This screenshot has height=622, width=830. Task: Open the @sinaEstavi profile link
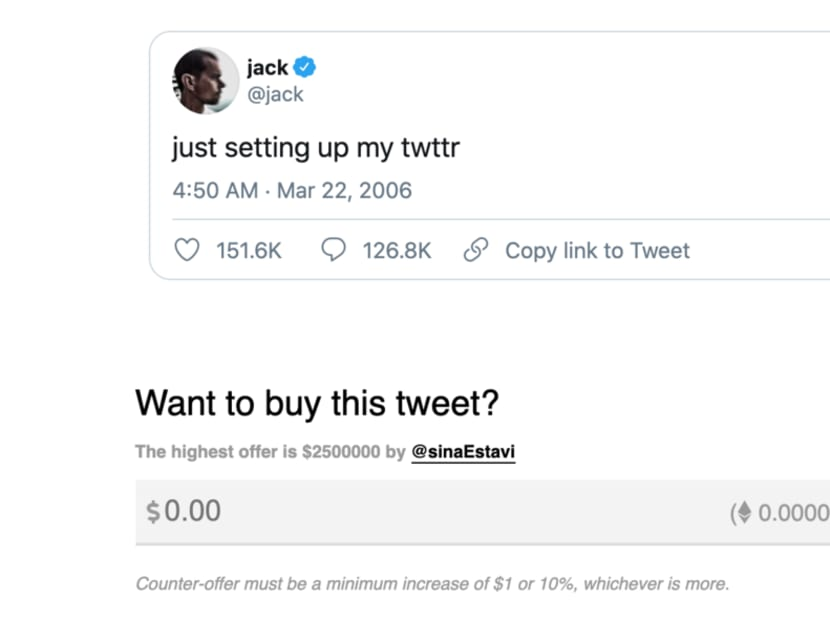(x=464, y=452)
